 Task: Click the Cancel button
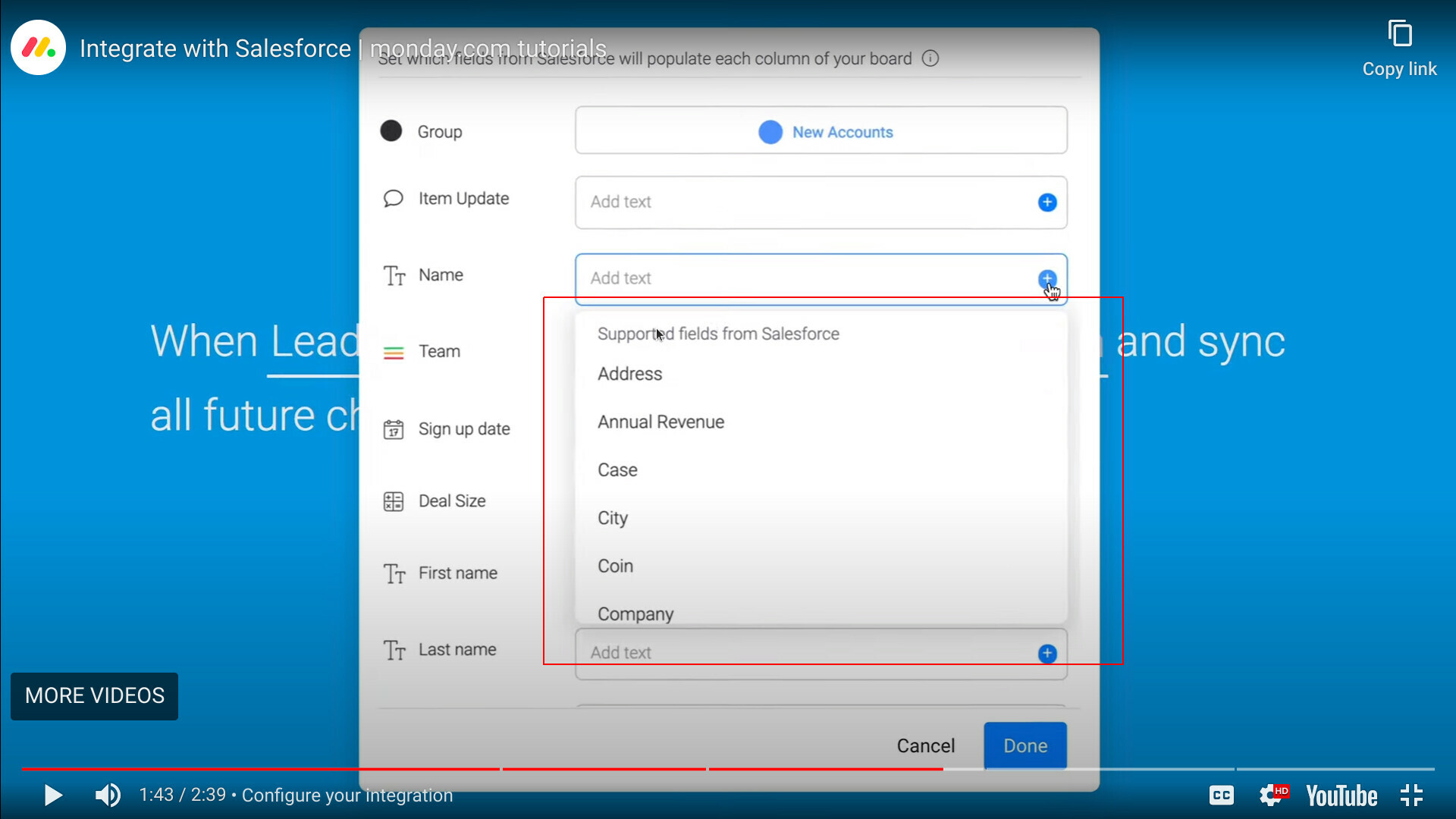[925, 746]
